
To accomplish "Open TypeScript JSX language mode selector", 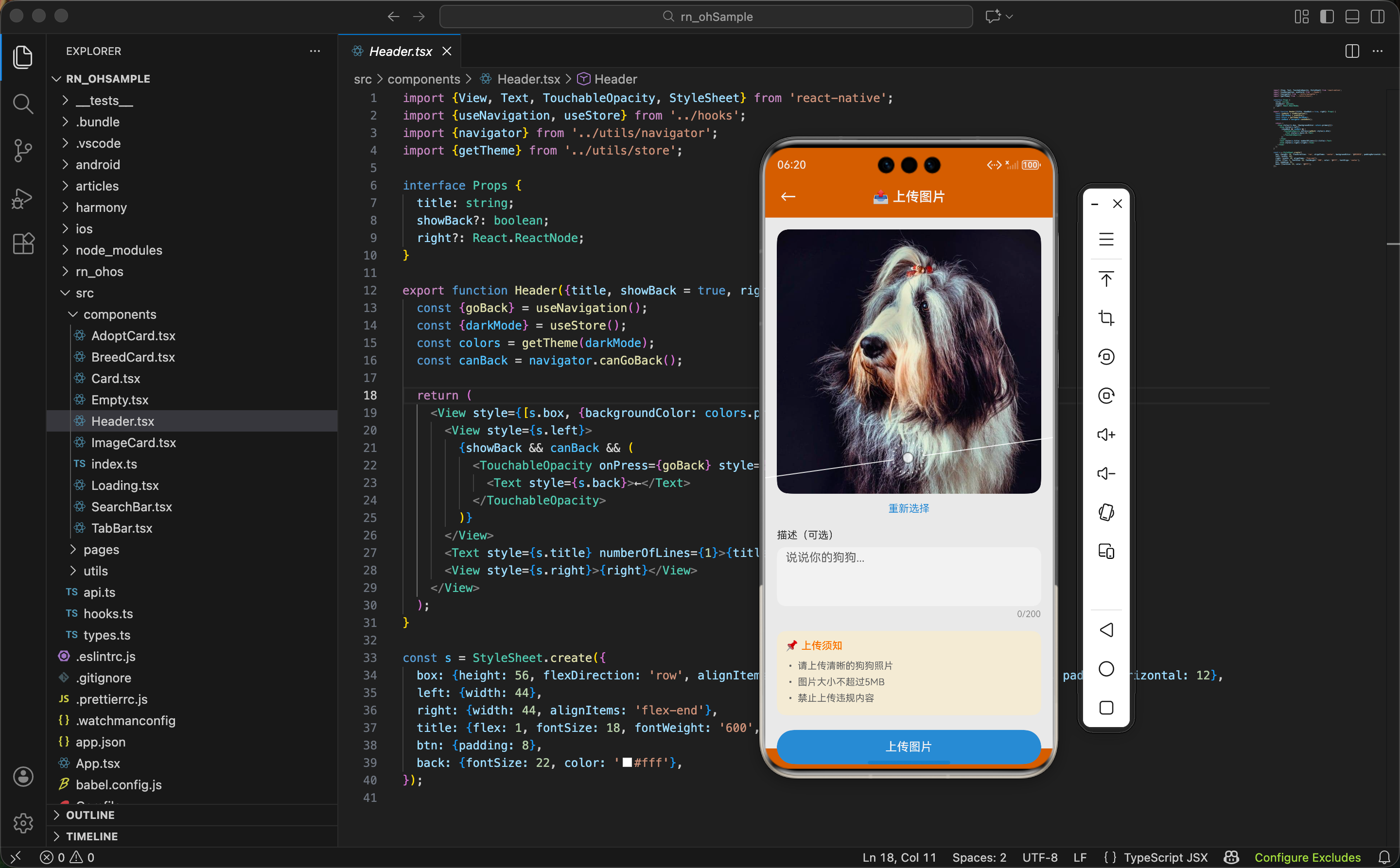I will [x=1165, y=857].
